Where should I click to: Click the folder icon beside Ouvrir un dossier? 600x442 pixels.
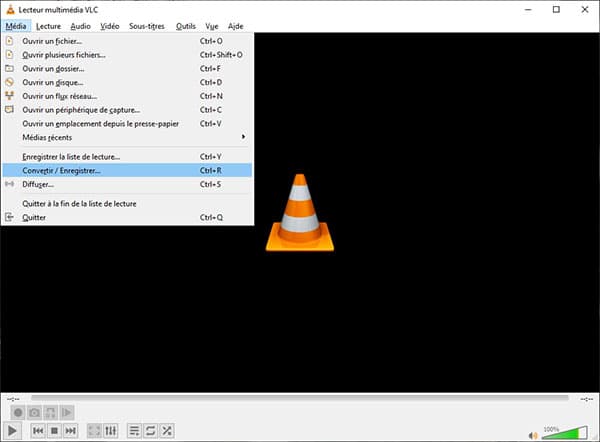(x=10, y=69)
